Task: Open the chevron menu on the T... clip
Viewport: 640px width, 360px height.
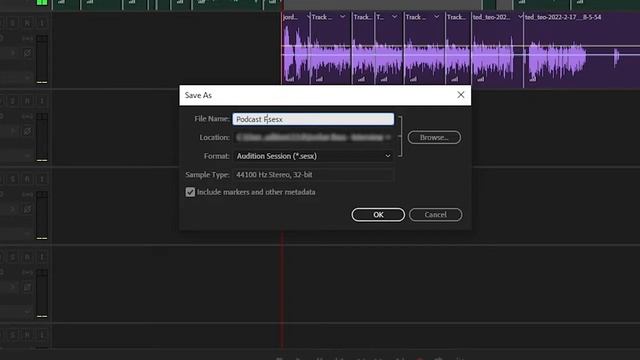Action: [394, 17]
